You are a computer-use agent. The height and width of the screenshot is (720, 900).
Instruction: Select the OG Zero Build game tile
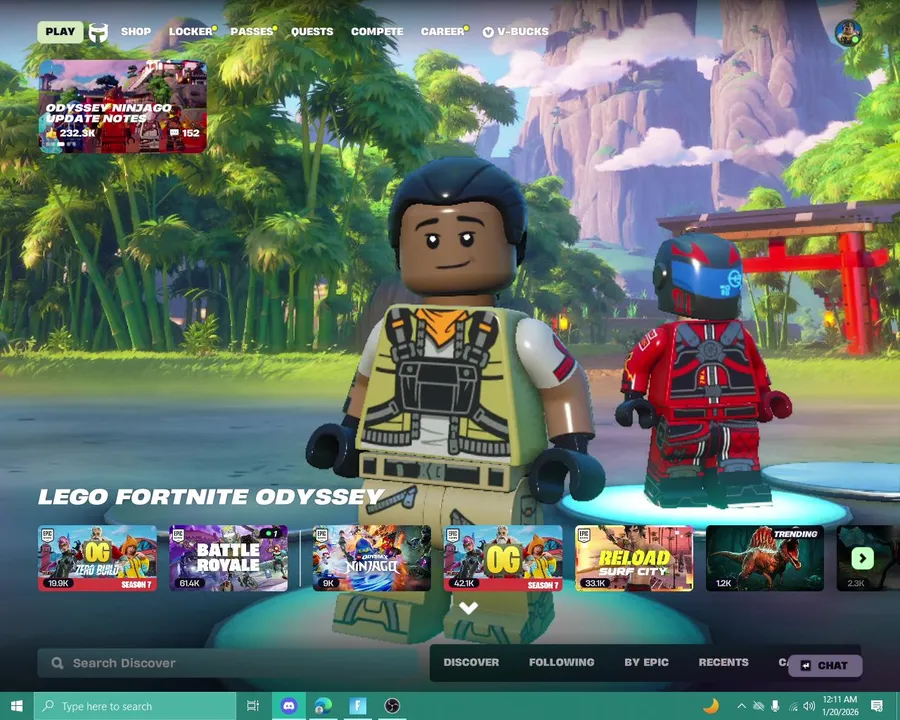coord(98,558)
